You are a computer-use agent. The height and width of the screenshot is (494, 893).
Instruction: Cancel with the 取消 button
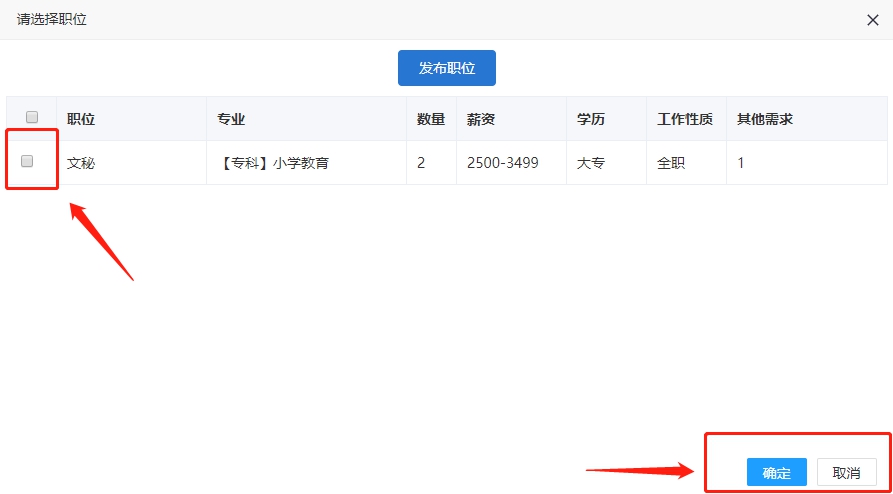point(846,473)
